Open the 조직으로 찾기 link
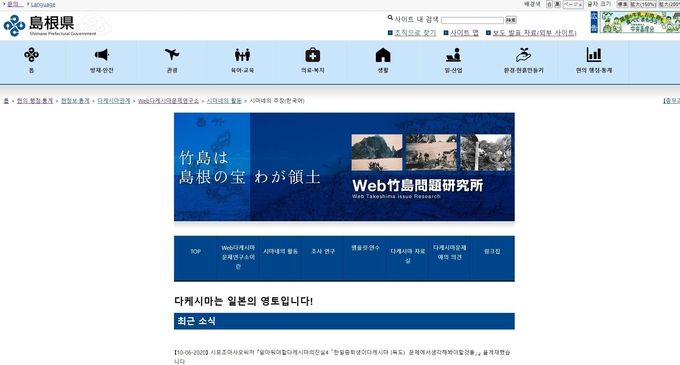 click(x=415, y=33)
